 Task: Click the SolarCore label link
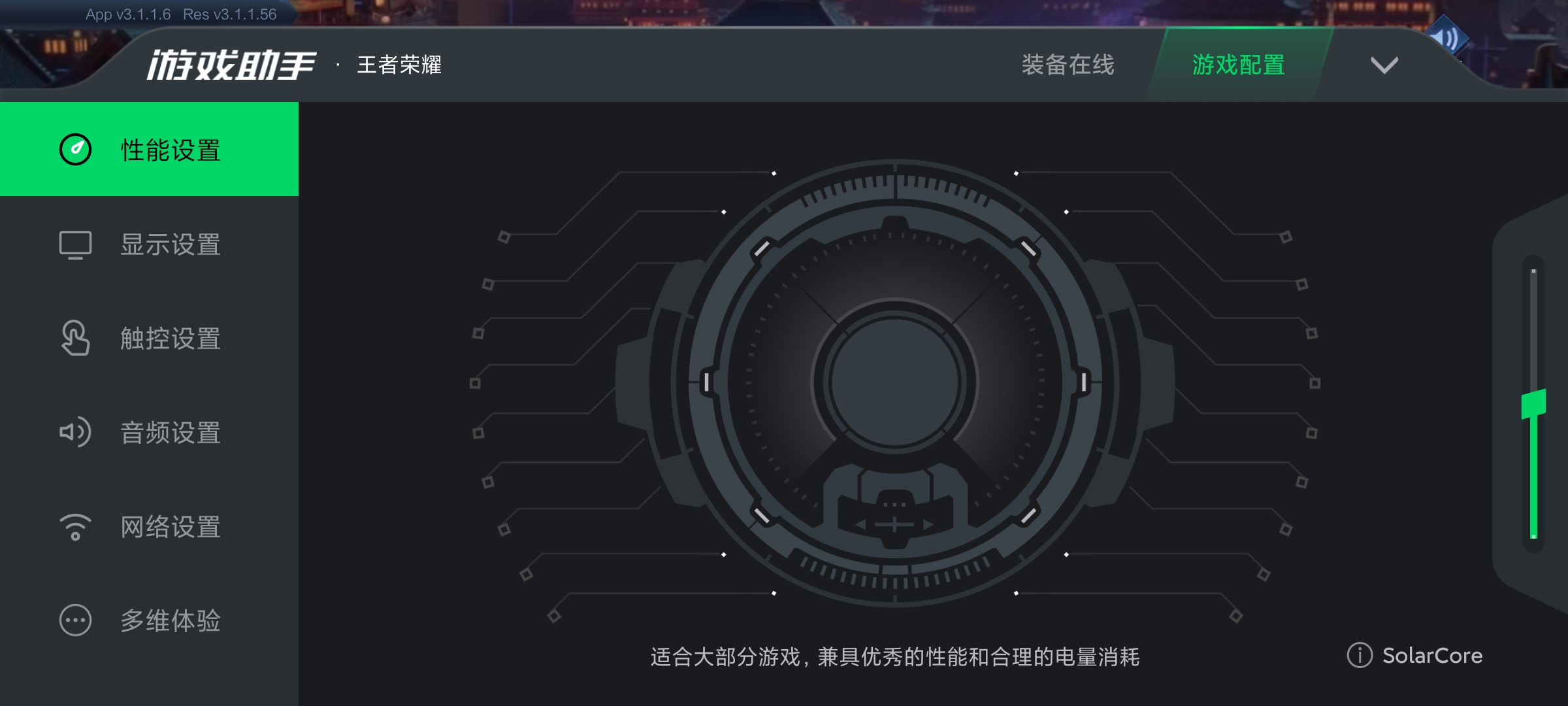tap(1432, 656)
